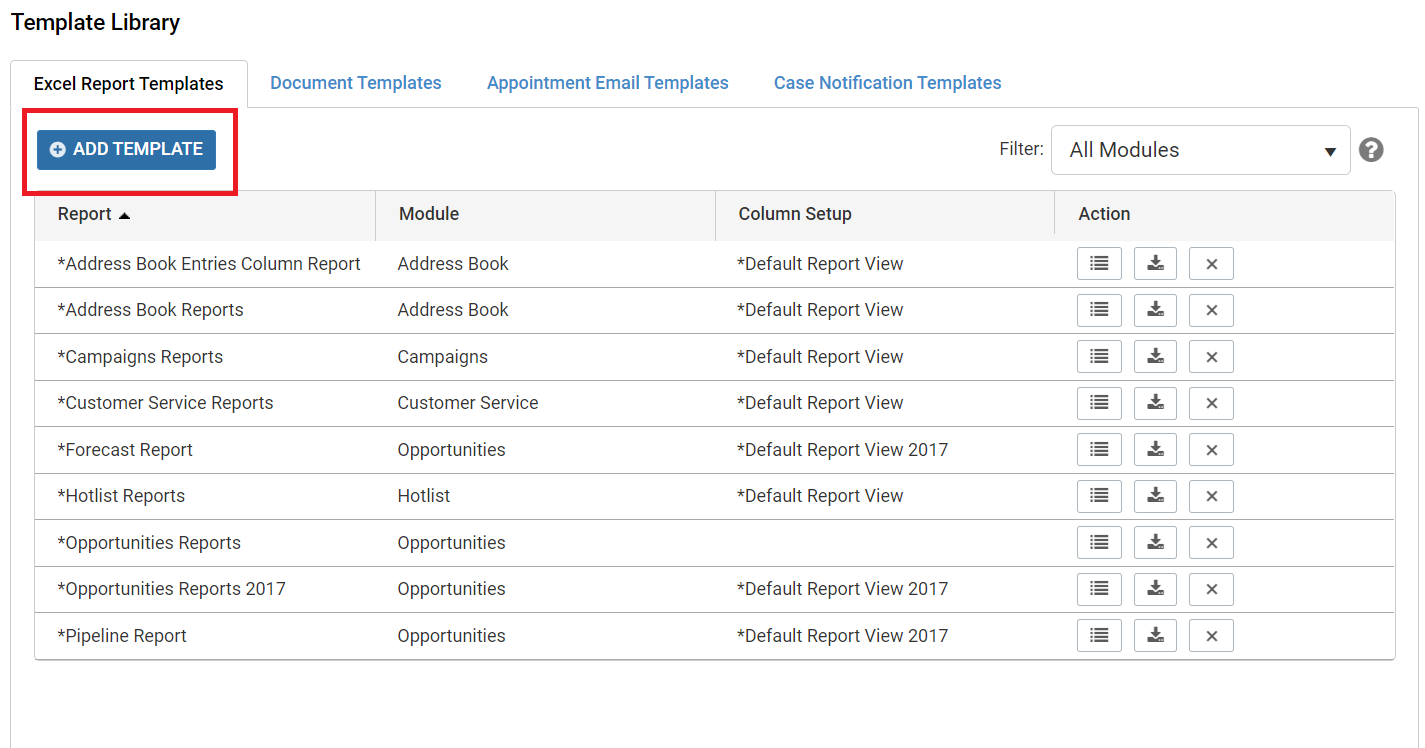Viewport: 1425px width, 748px height.
Task: Delete the *Opportunities Reports template without 2017
Action: 1211,543
